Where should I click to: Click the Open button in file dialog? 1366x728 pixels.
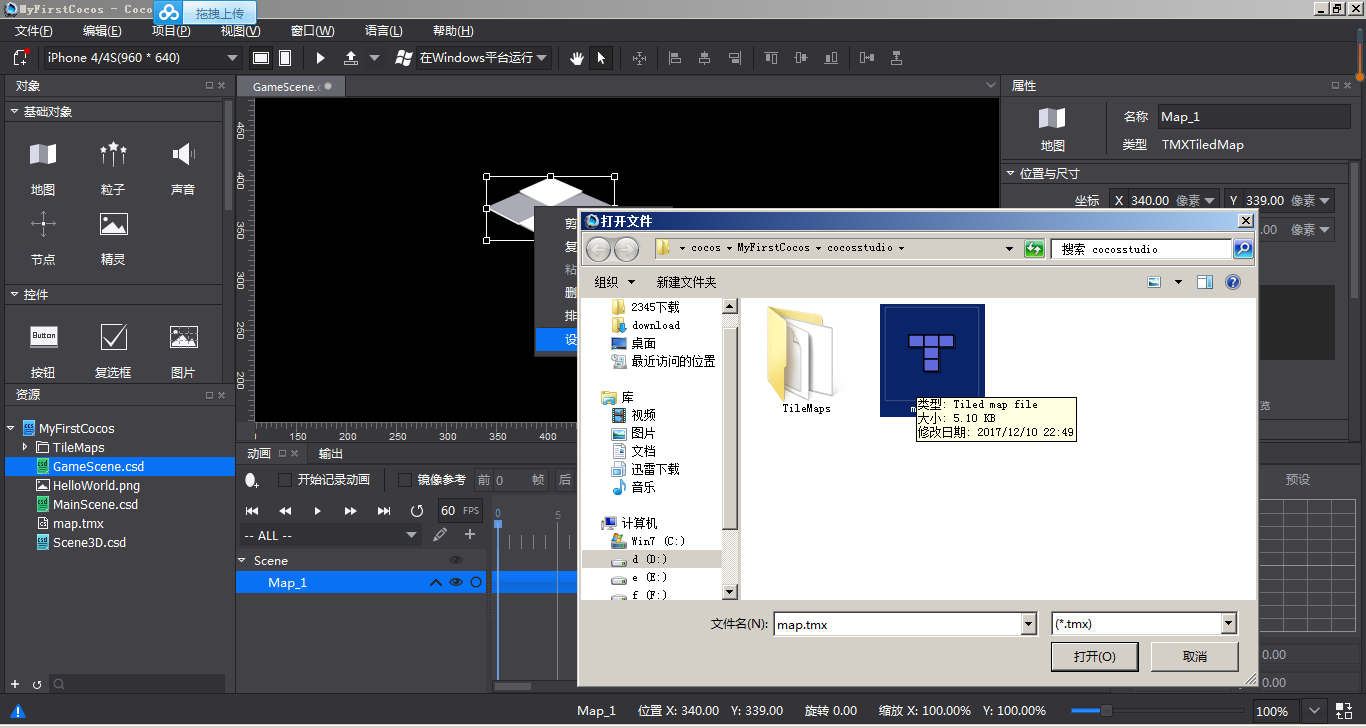(x=1094, y=656)
